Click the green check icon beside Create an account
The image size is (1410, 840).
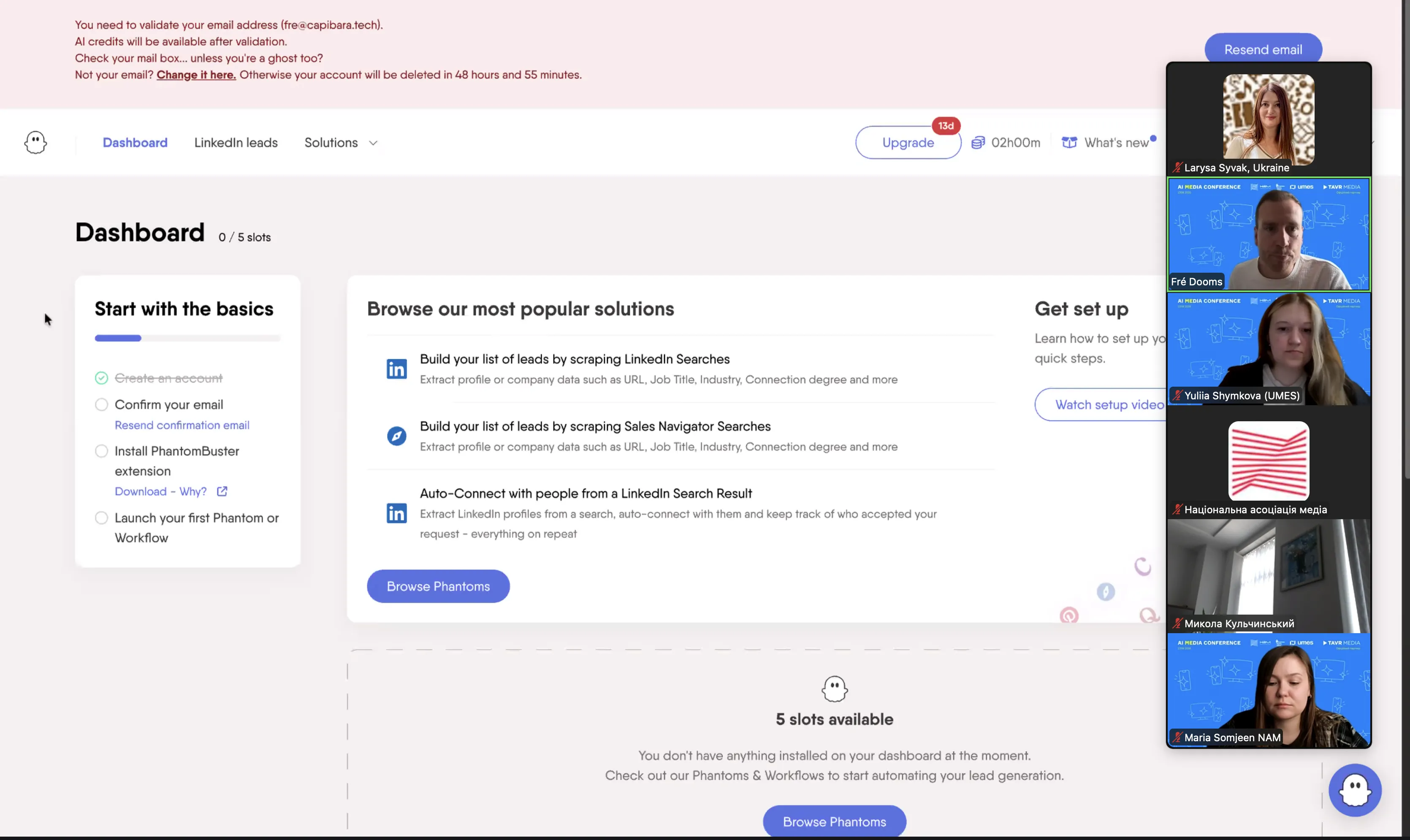tap(101, 377)
